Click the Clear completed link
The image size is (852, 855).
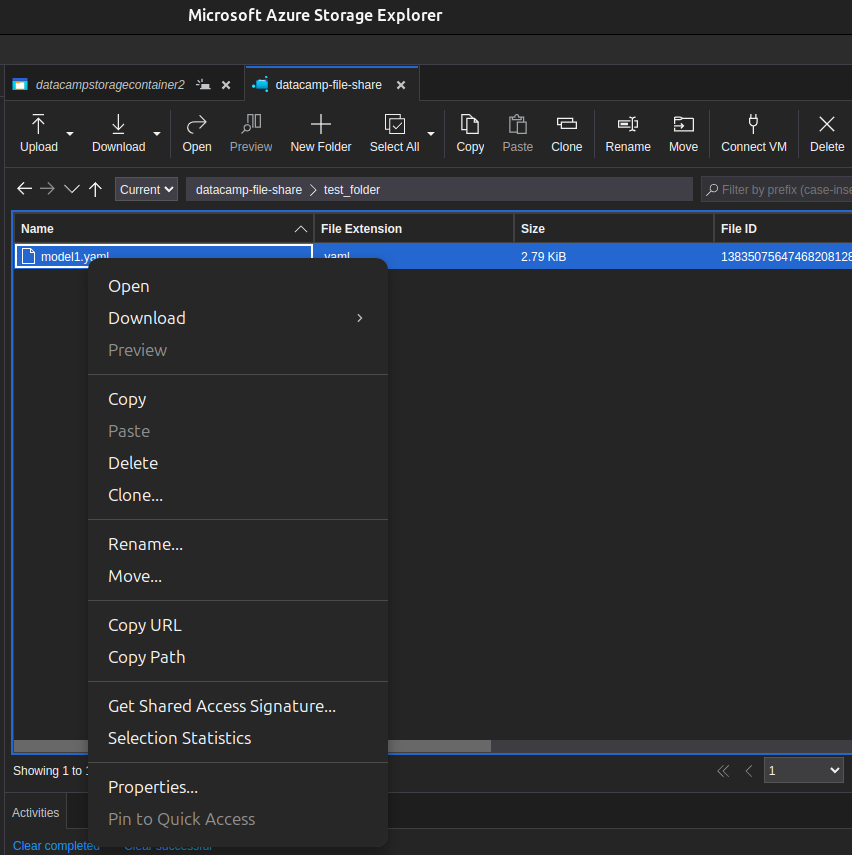tap(56, 845)
